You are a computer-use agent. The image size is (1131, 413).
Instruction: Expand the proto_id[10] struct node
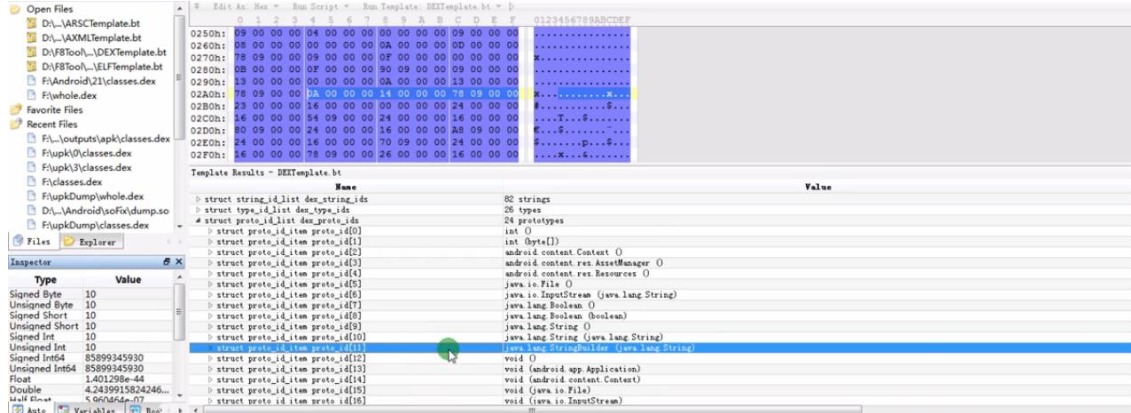point(210,337)
